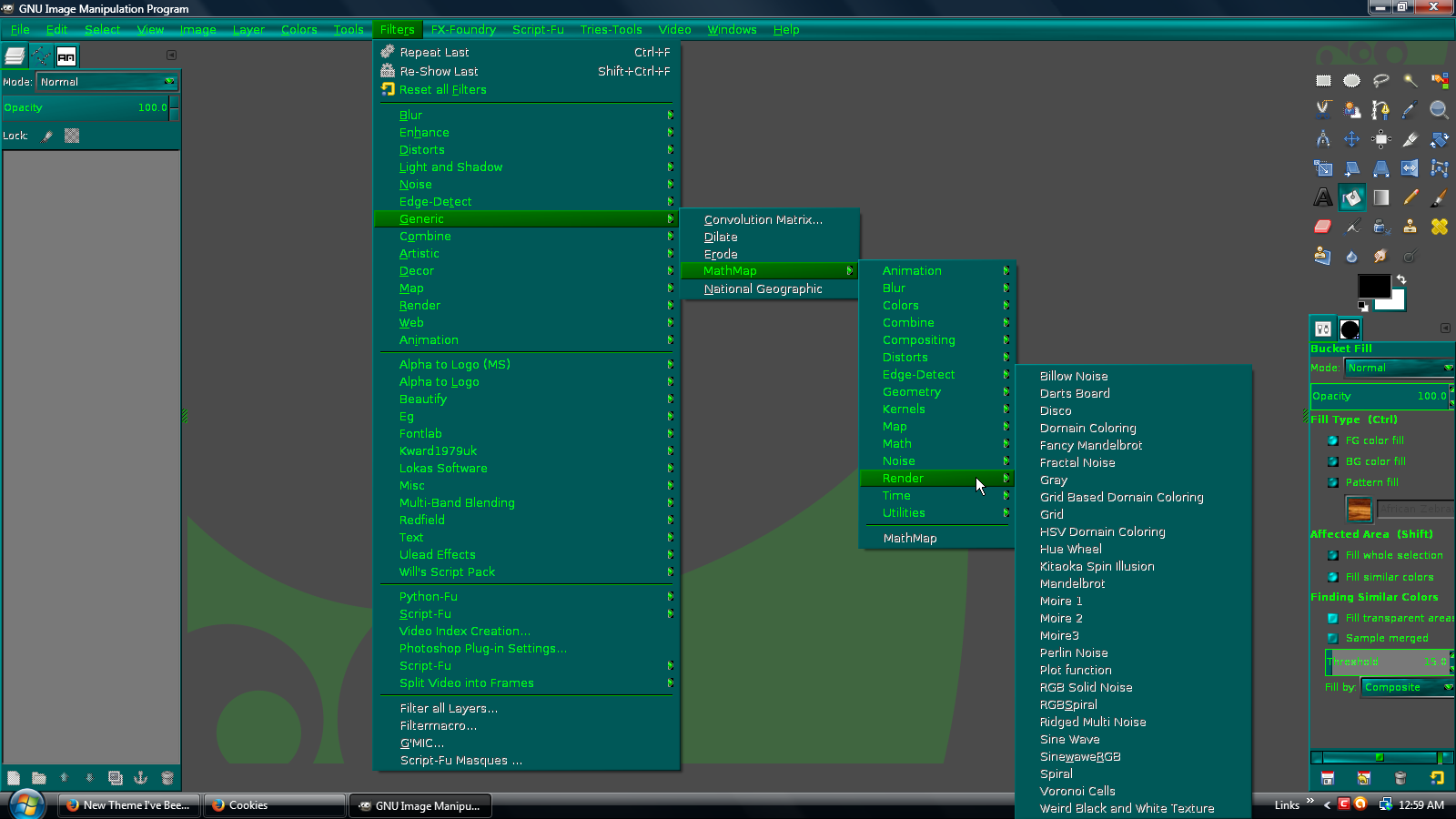The width and height of the screenshot is (1456, 819).
Task: Select the Eraser tool
Action: pyautogui.click(x=1323, y=227)
